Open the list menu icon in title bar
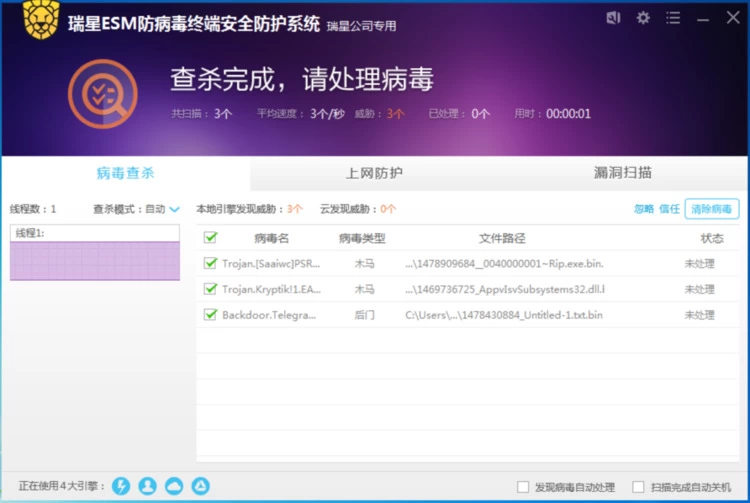750x503 pixels. click(673, 18)
